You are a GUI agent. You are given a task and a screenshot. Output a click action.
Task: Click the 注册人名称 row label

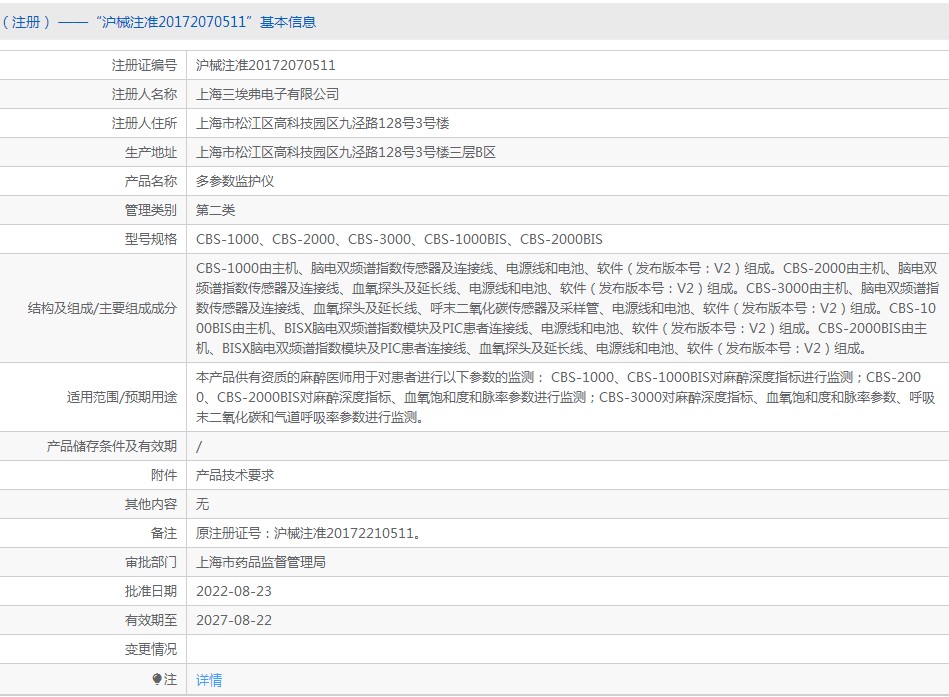144,94
